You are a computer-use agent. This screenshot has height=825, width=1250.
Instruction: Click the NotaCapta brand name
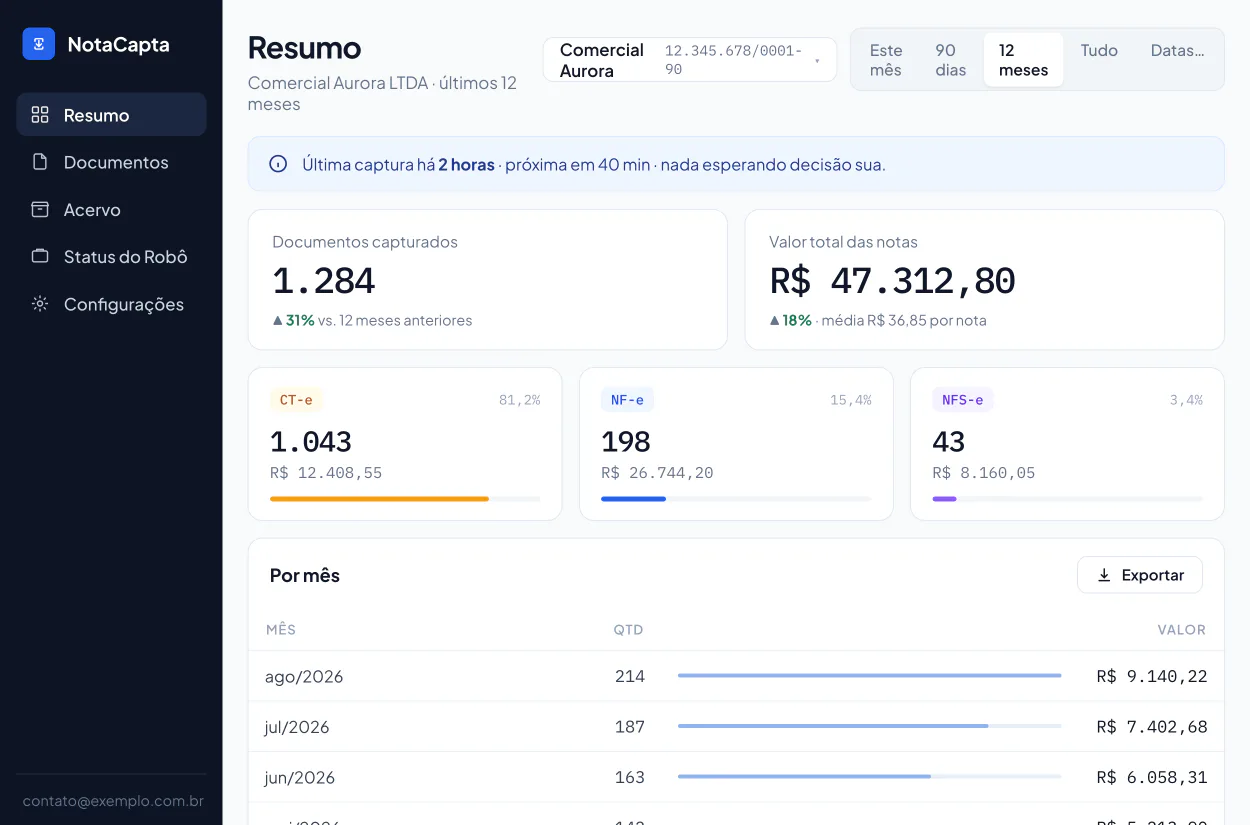(x=118, y=44)
